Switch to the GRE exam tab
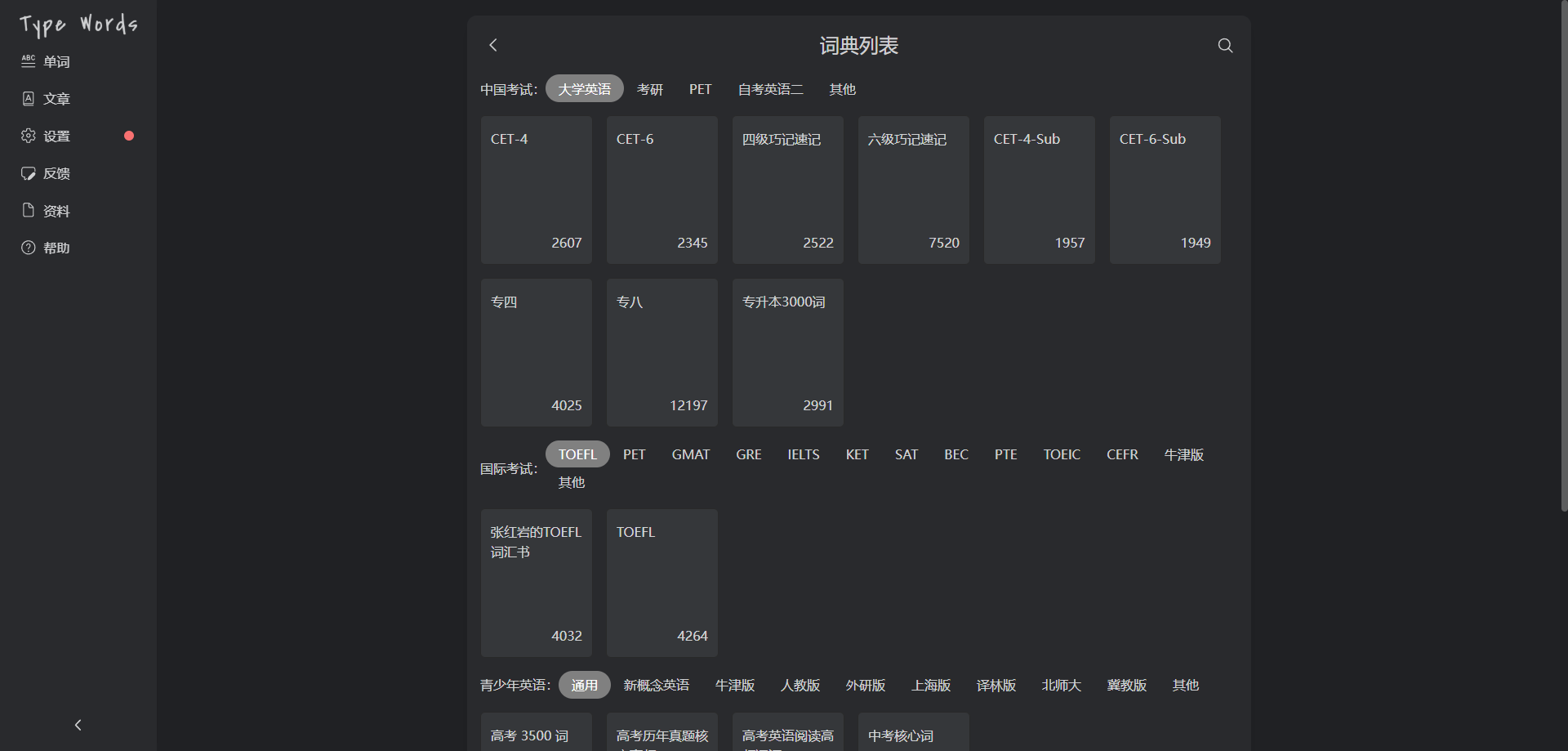The image size is (1568, 751). pyautogui.click(x=748, y=454)
